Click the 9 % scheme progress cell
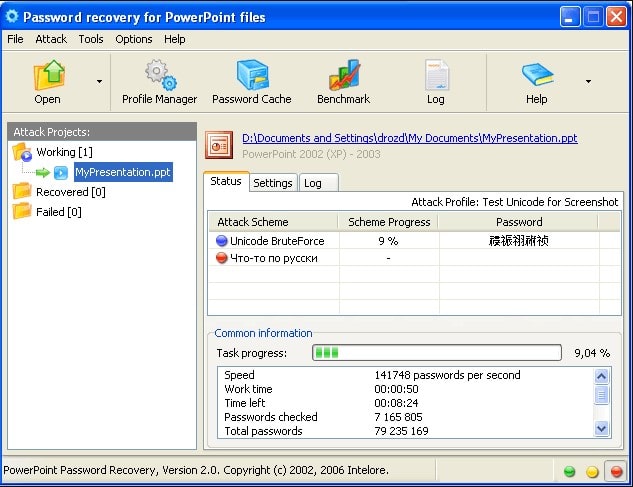This screenshot has width=633, height=487. click(x=389, y=241)
